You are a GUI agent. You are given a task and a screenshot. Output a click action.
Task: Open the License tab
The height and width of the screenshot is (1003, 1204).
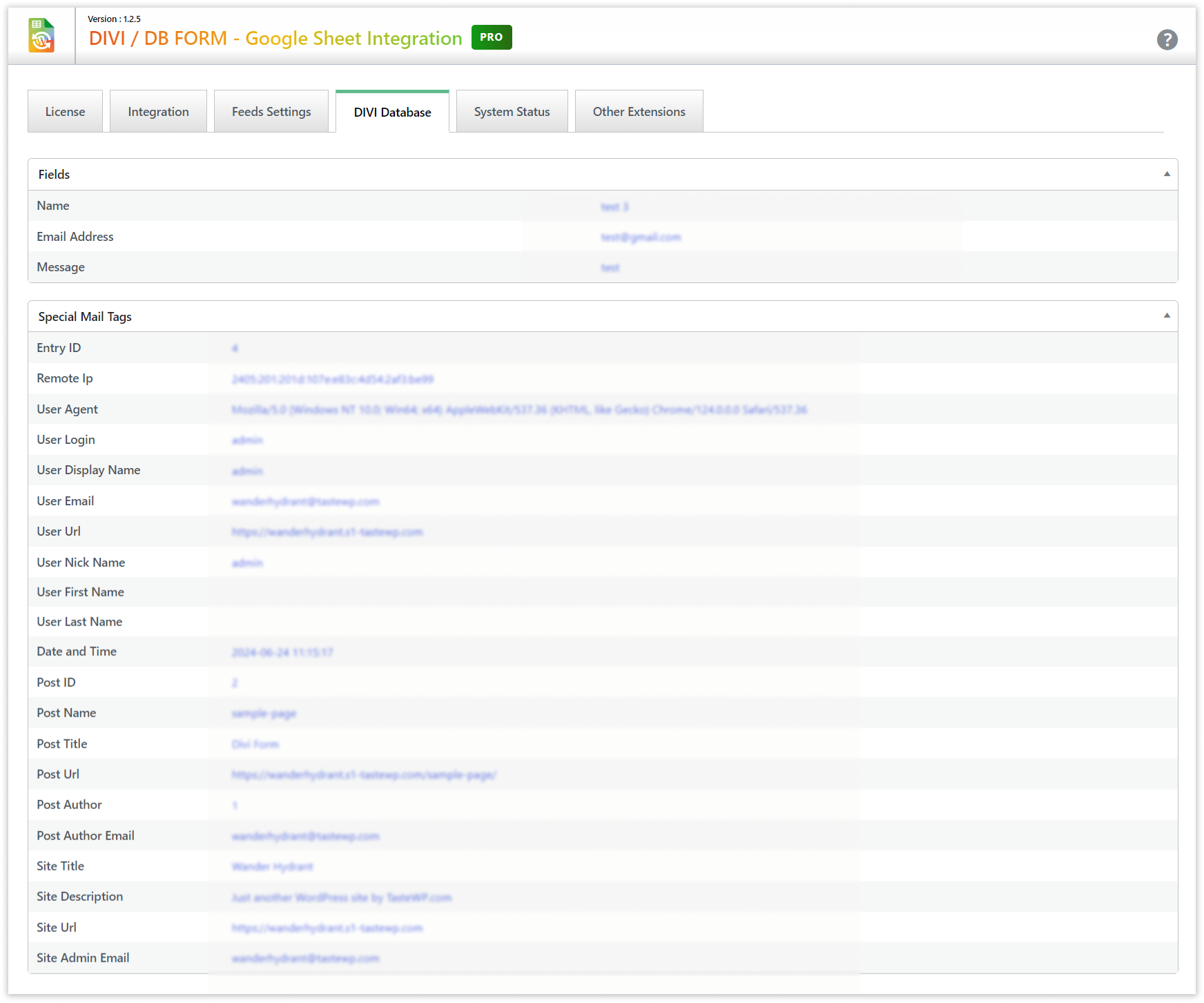[65, 112]
